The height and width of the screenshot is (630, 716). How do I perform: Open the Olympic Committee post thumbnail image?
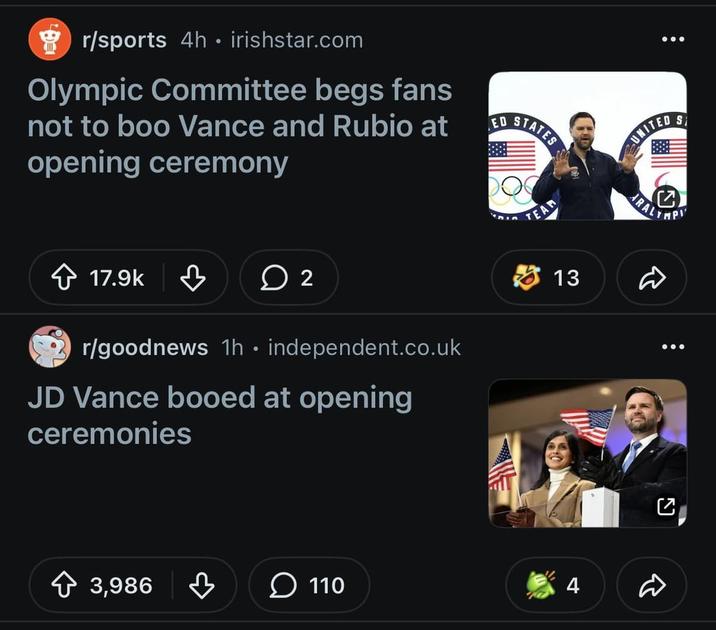[x=587, y=146]
